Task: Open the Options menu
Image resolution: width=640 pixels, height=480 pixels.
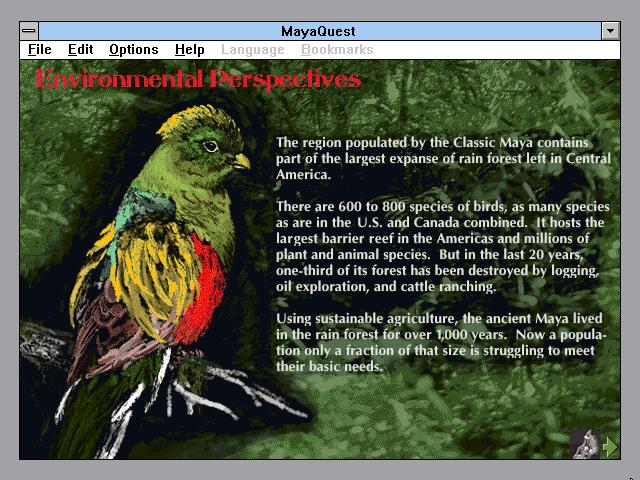Action: (133, 50)
